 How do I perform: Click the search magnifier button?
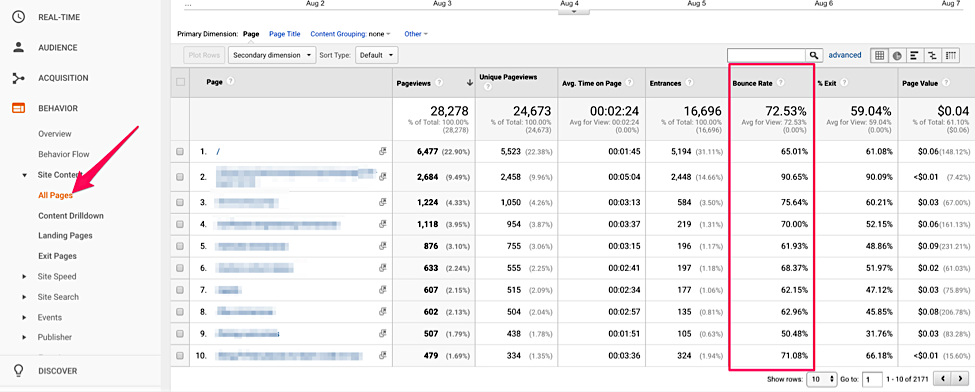pyautogui.click(x=815, y=55)
